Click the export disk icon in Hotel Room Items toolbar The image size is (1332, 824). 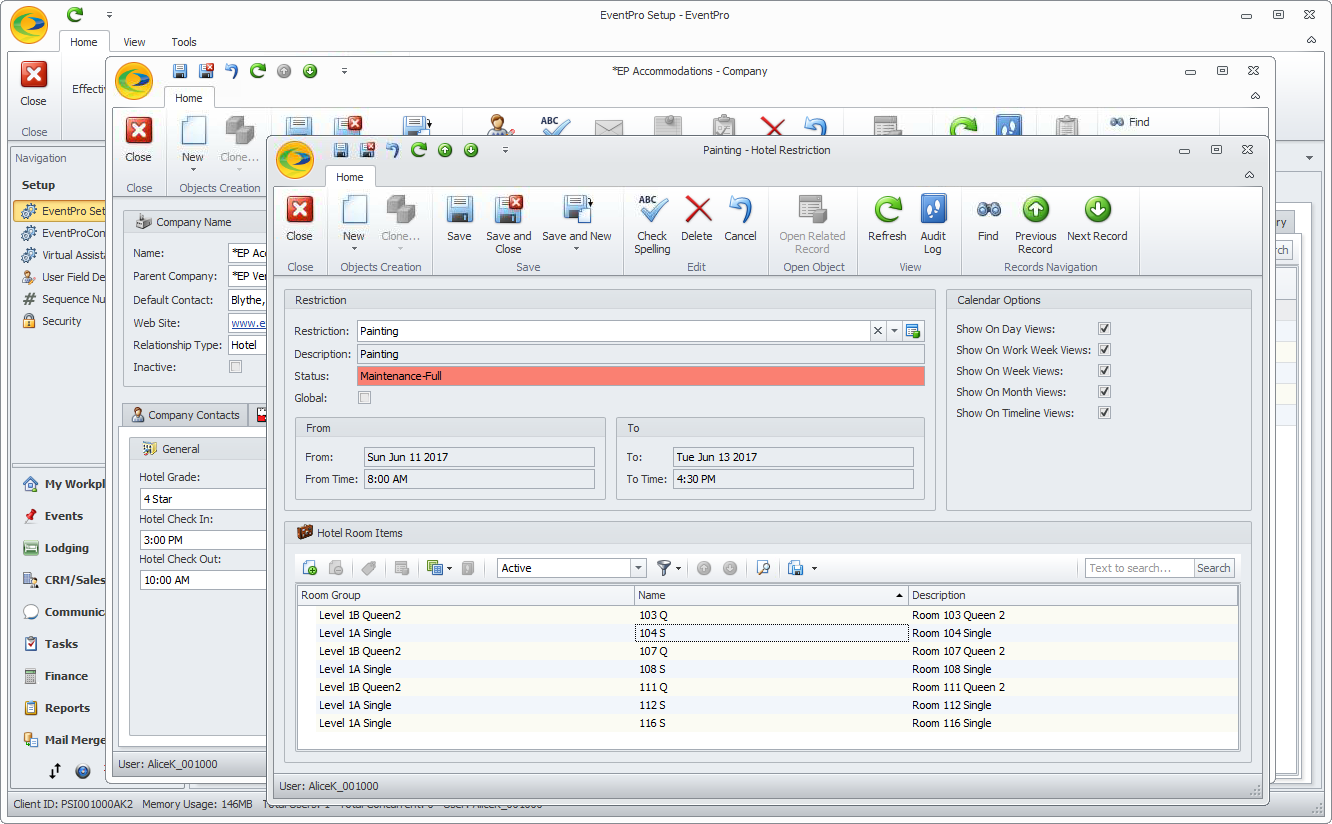(x=796, y=568)
